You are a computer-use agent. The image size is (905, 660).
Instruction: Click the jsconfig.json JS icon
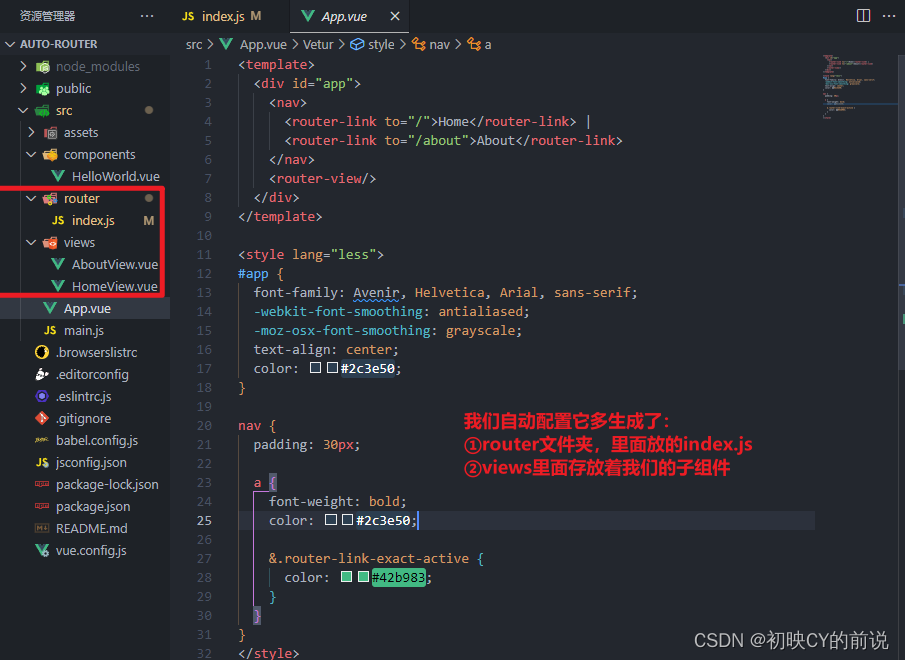coord(42,462)
